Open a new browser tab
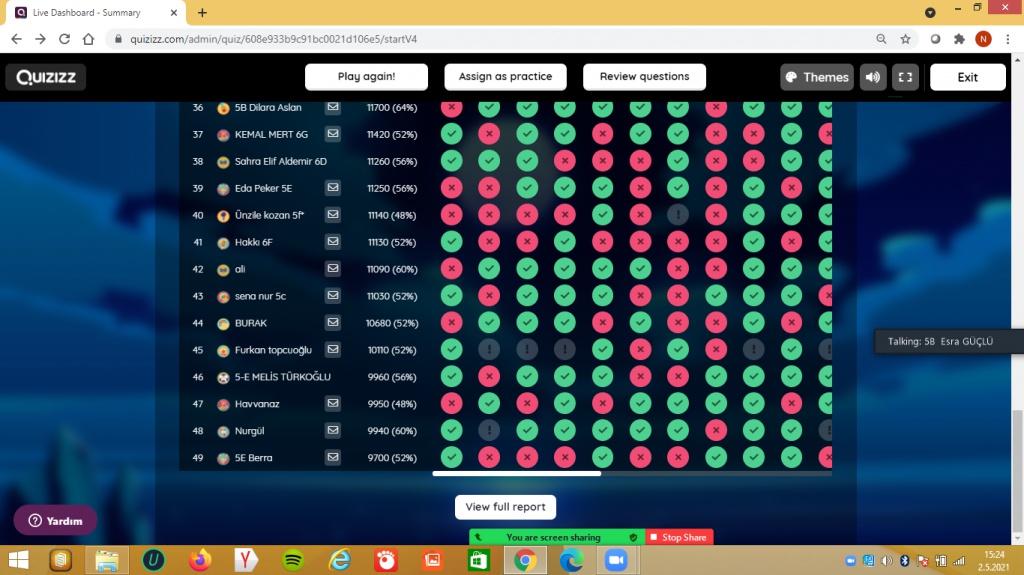The width and height of the screenshot is (1024, 575). coord(202,13)
